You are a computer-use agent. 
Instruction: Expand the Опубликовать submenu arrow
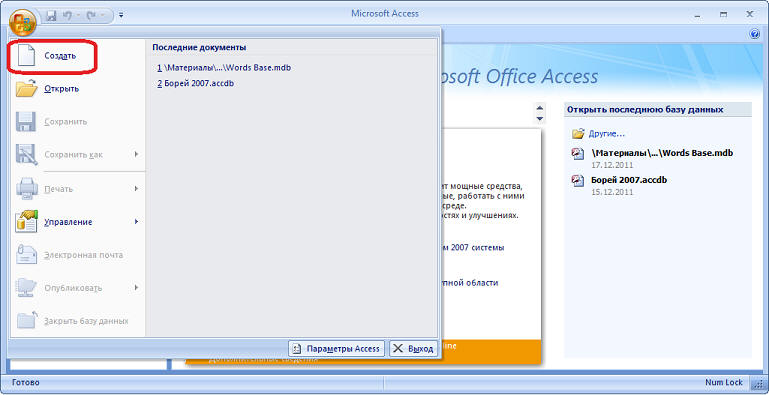coord(136,288)
